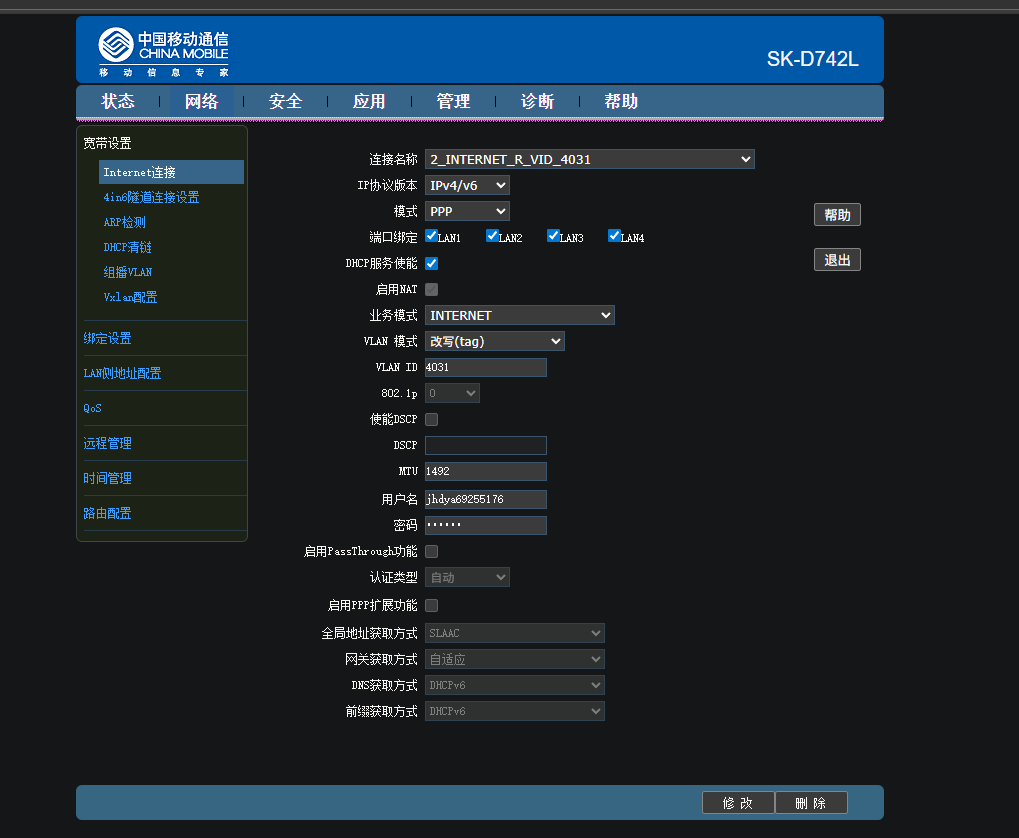This screenshot has height=838, width=1019.
Task: Open the VLAN 模式 dropdown
Action: click(495, 341)
